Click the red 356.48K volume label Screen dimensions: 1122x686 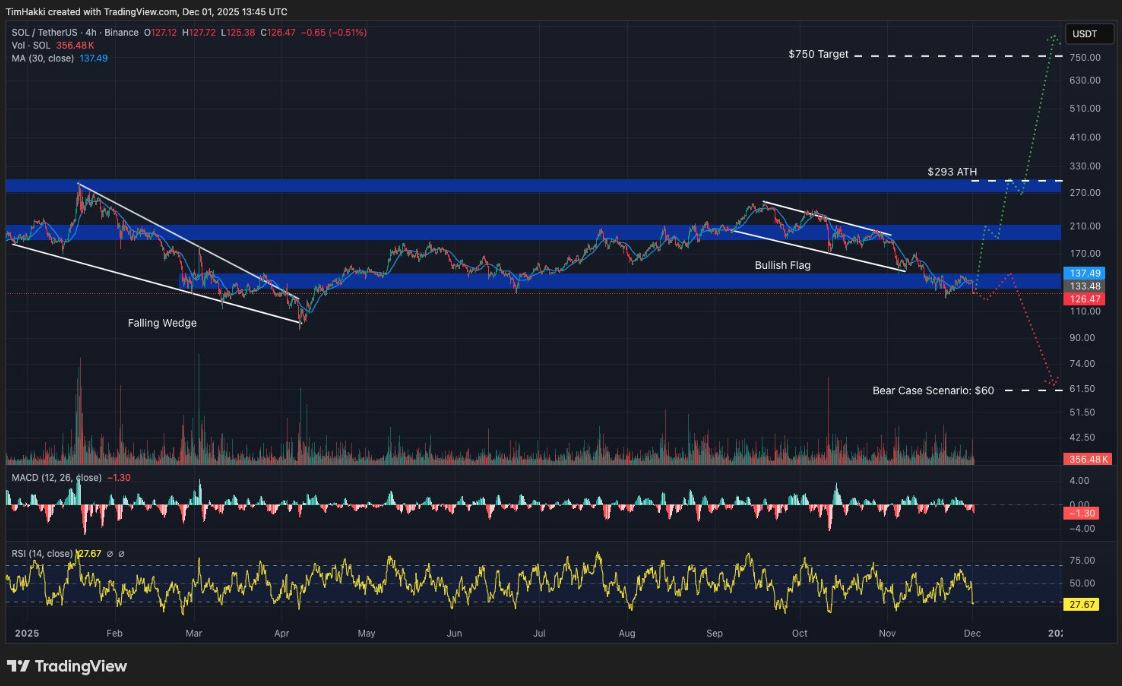(x=1085, y=460)
